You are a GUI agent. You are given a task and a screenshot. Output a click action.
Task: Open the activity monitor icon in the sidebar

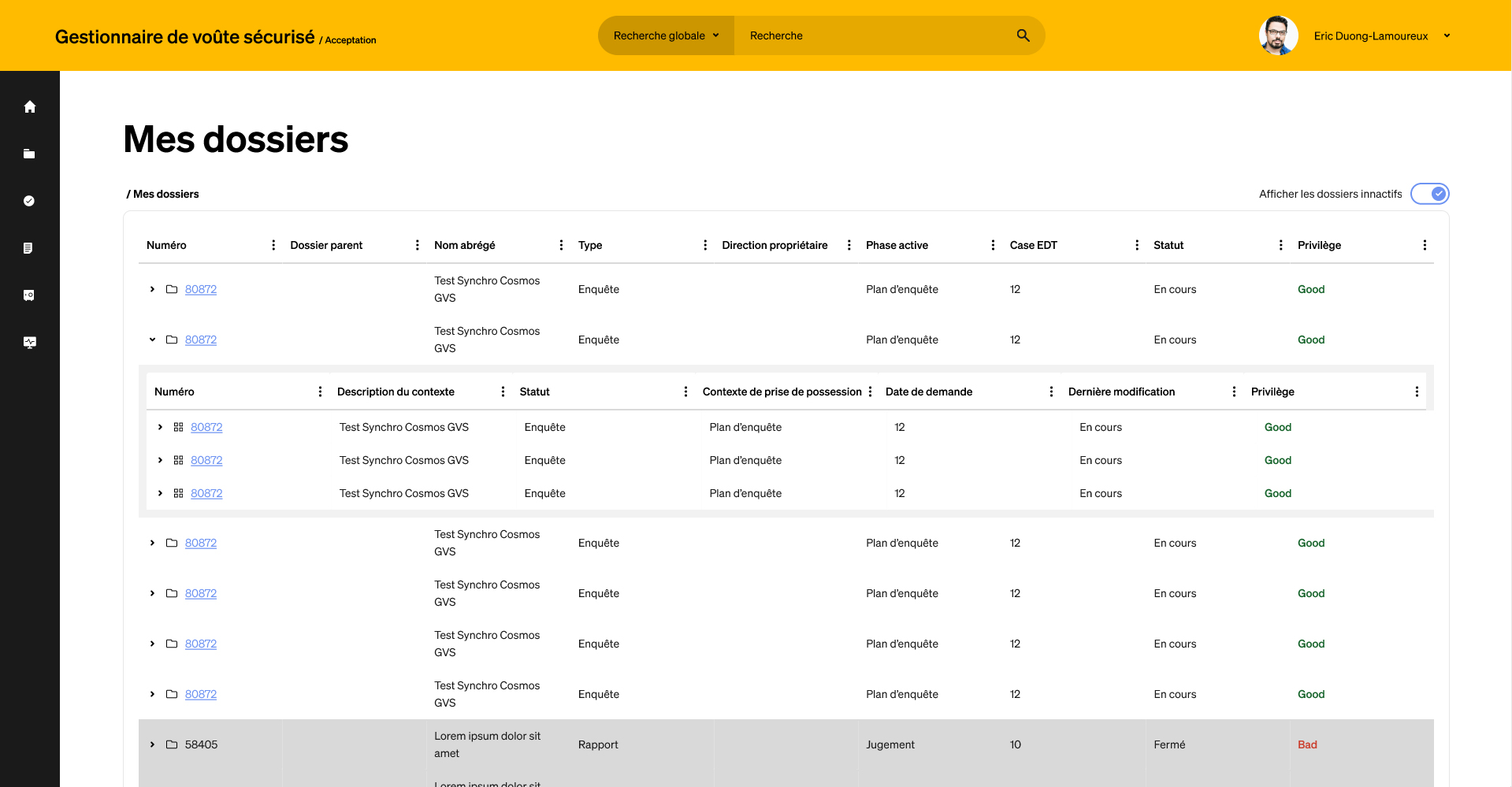pos(29,342)
